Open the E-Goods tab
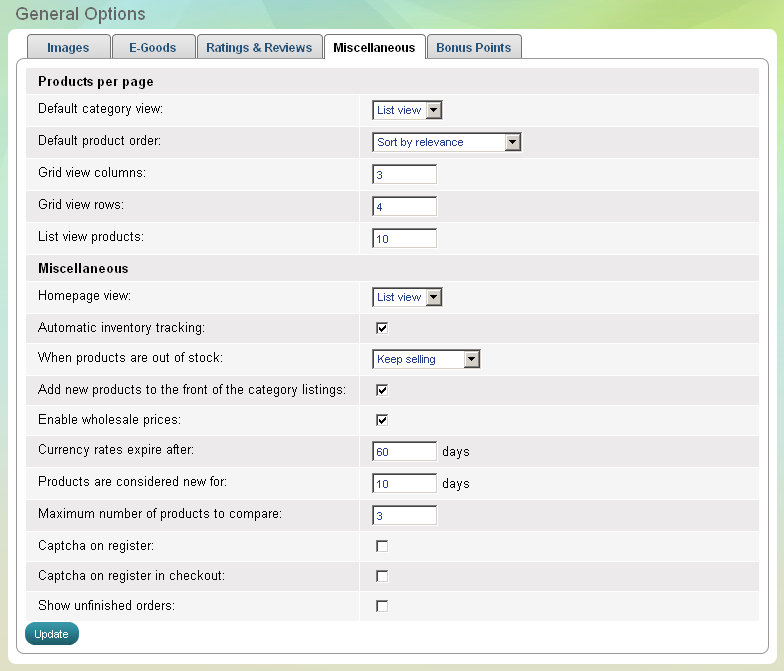 click(152, 47)
